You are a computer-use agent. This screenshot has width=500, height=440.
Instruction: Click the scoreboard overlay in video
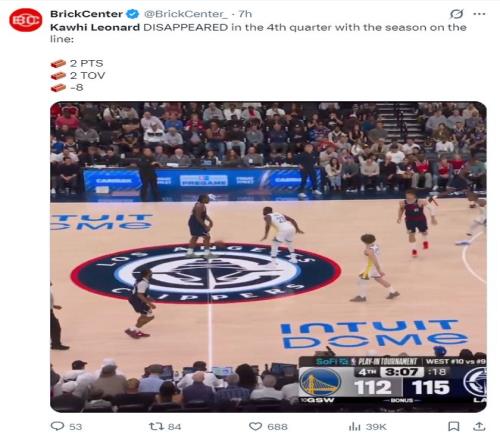(392, 380)
